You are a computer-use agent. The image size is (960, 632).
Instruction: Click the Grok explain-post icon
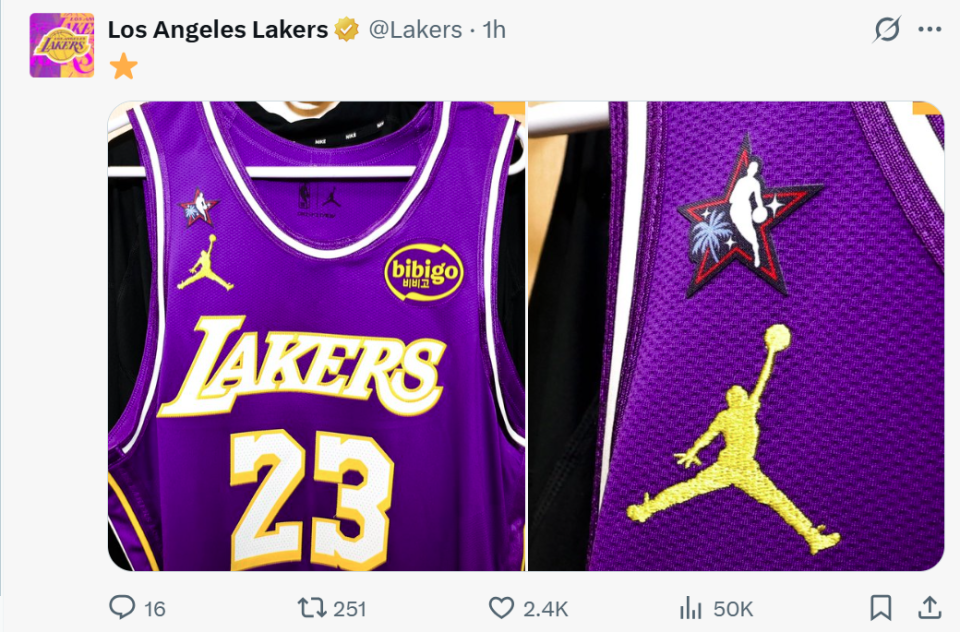point(886,30)
